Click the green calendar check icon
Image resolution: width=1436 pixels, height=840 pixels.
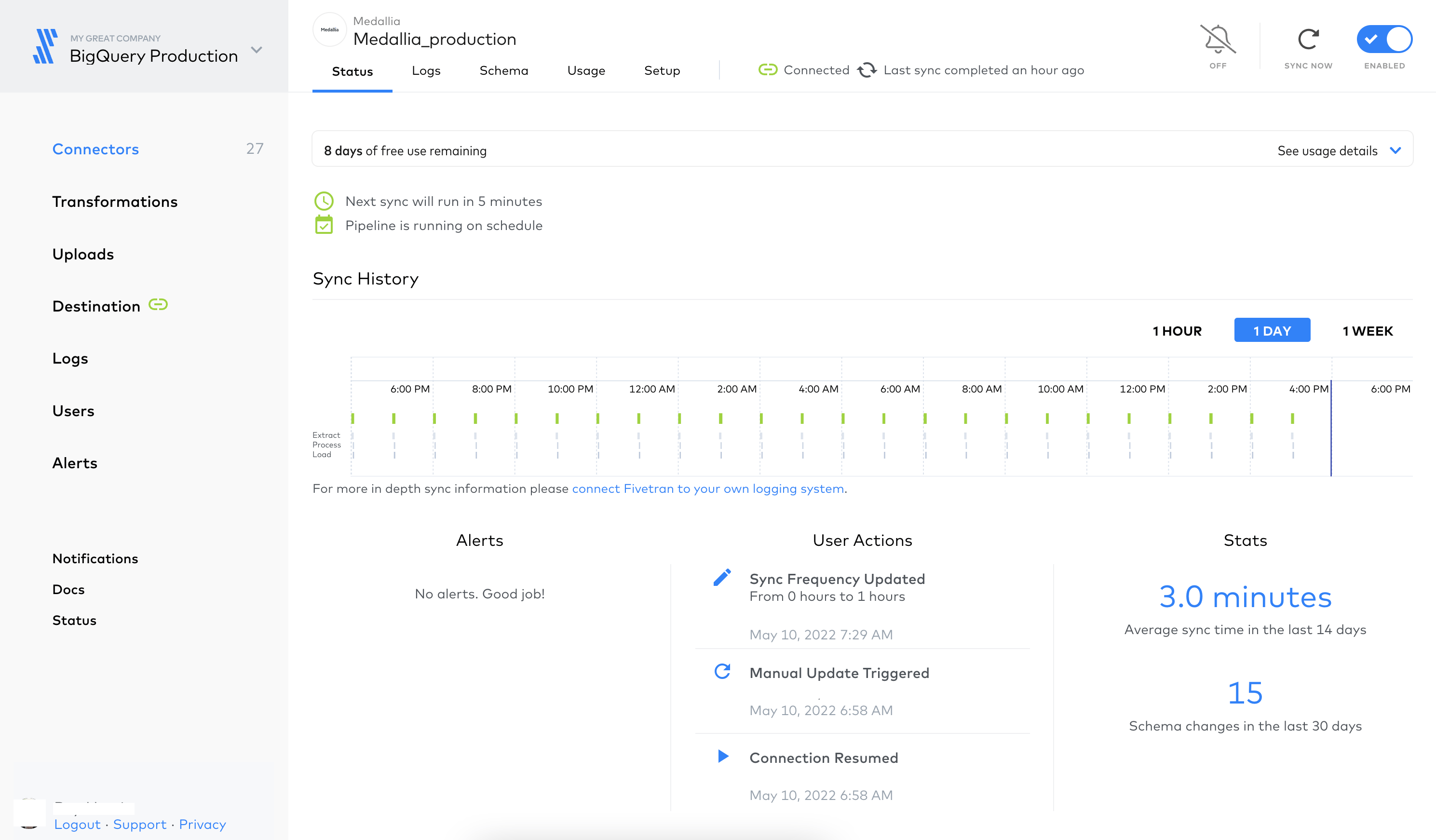click(324, 225)
